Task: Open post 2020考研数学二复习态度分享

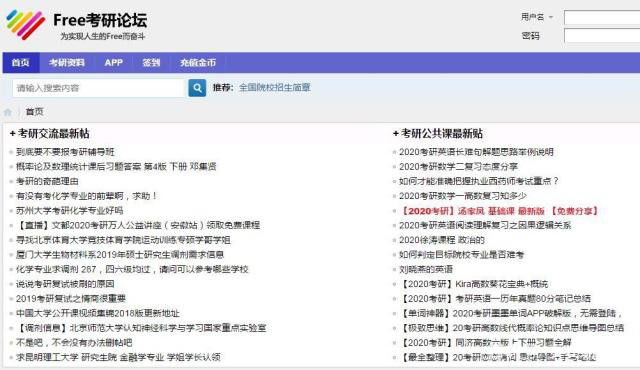Action: pyautogui.click(x=458, y=166)
